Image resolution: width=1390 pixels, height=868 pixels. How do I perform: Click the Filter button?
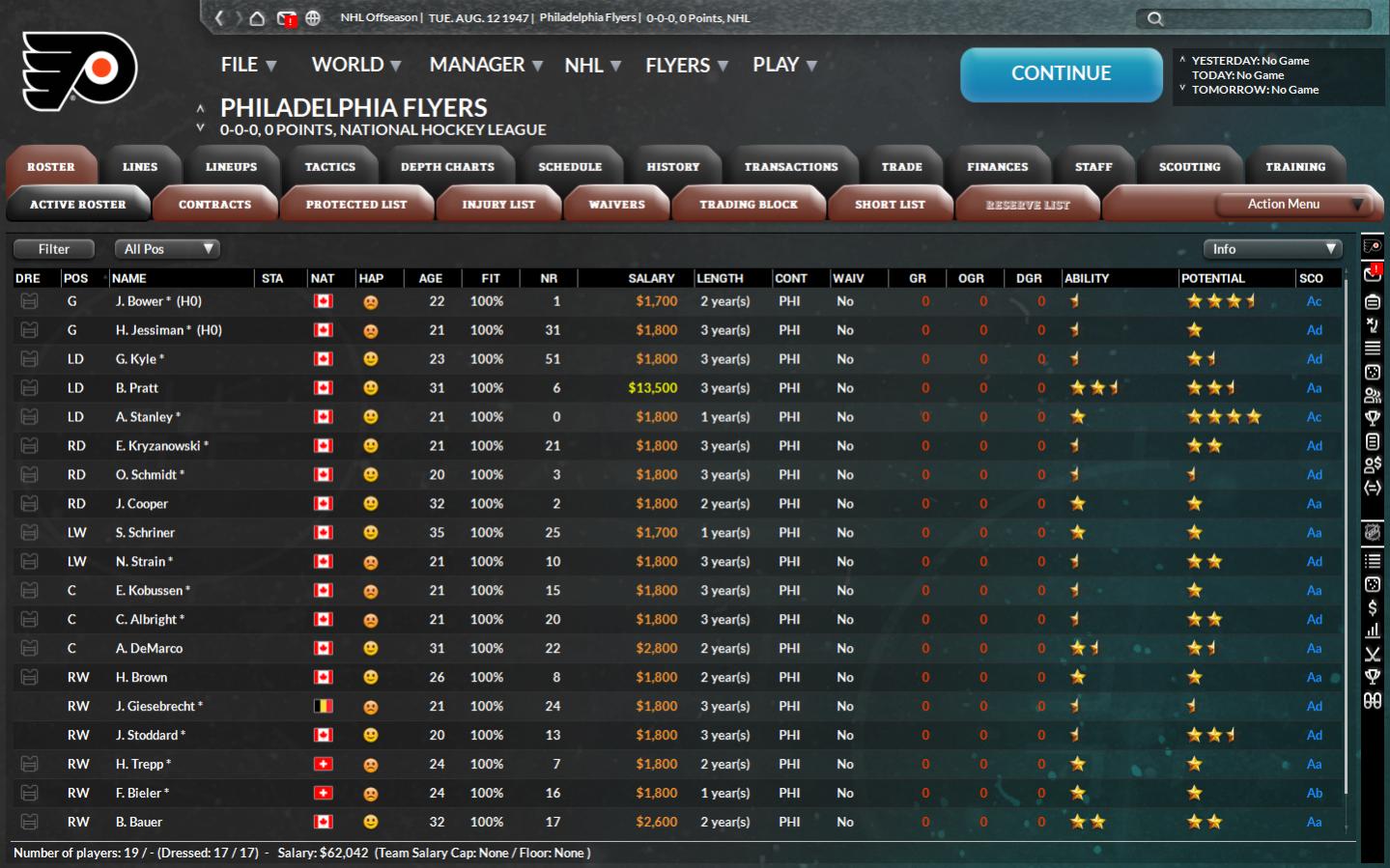pos(54,249)
